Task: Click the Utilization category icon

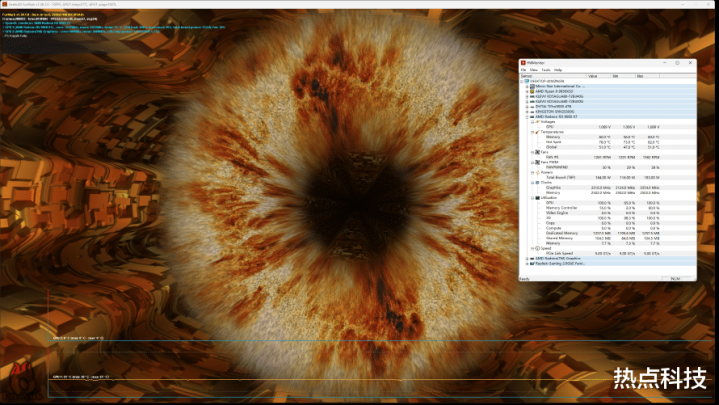Action: tap(537, 198)
